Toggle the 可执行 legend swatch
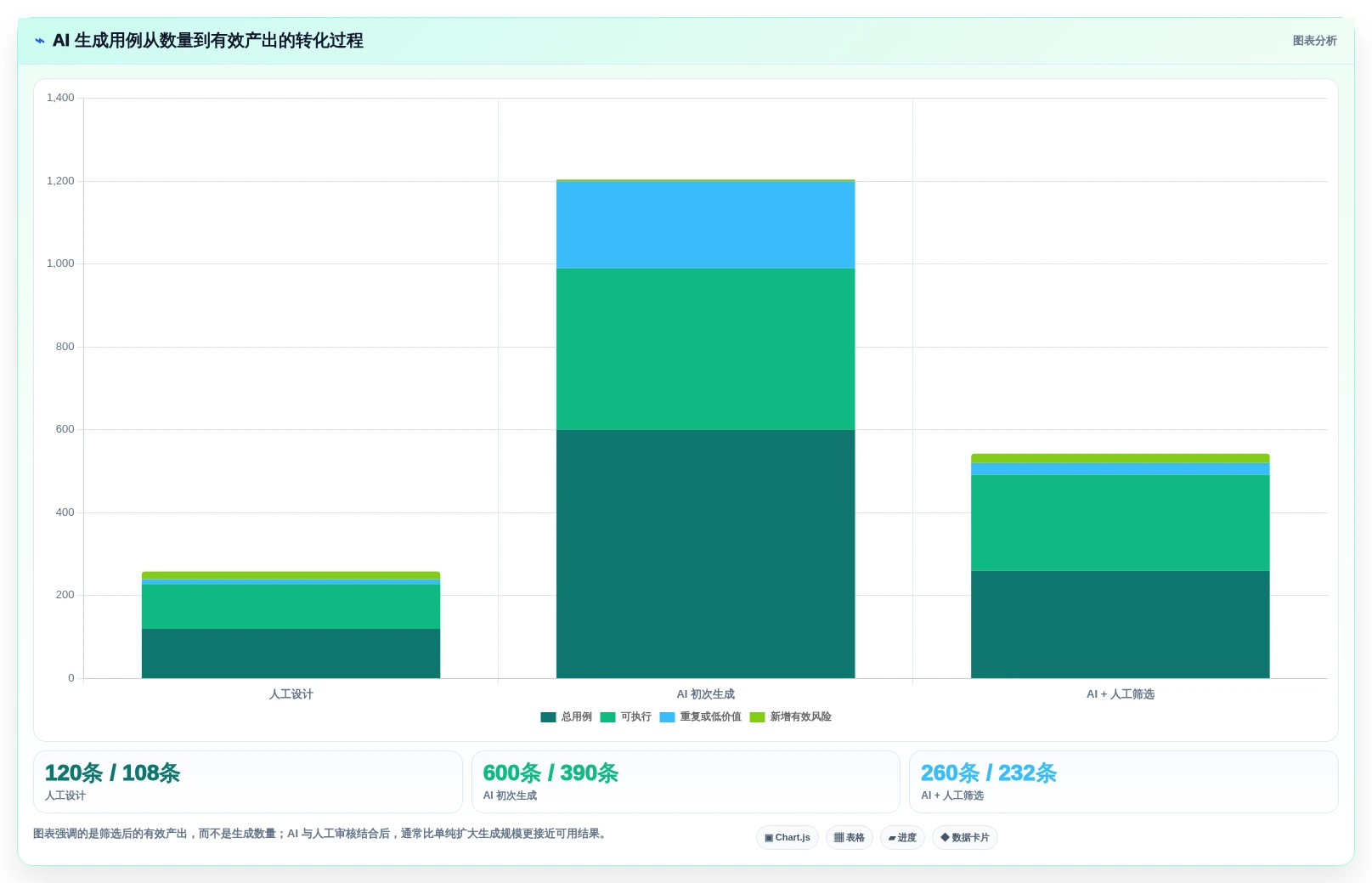 [607, 717]
